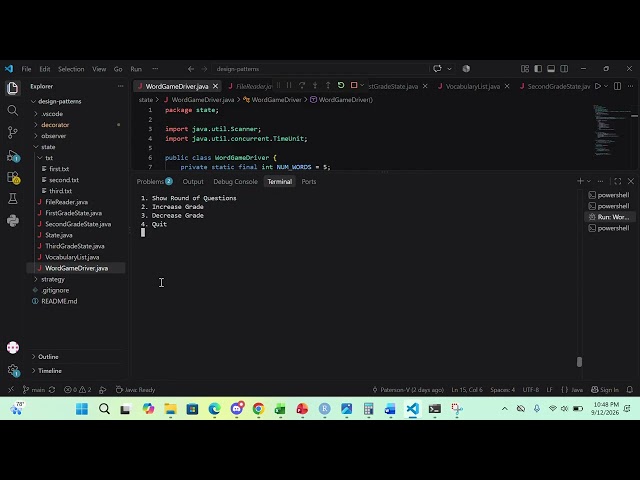Toggle the primary side bar layout

[x=538, y=69]
